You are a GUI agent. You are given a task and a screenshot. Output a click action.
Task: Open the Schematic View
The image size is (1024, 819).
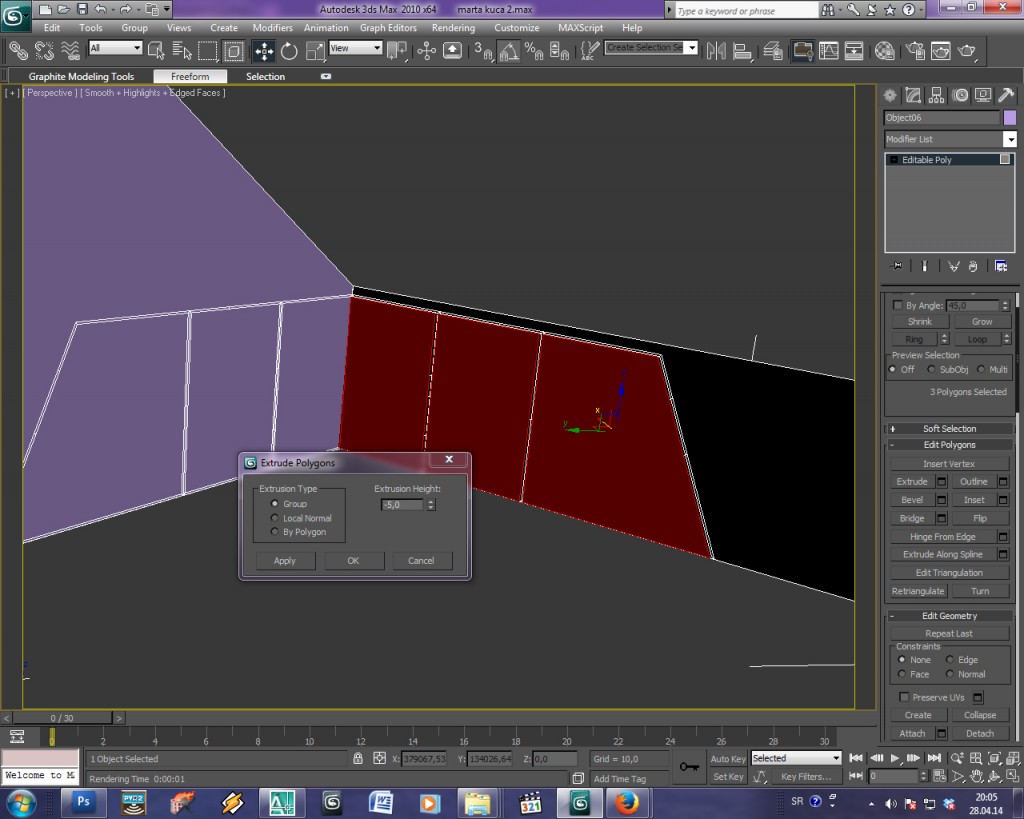(854, 50)
